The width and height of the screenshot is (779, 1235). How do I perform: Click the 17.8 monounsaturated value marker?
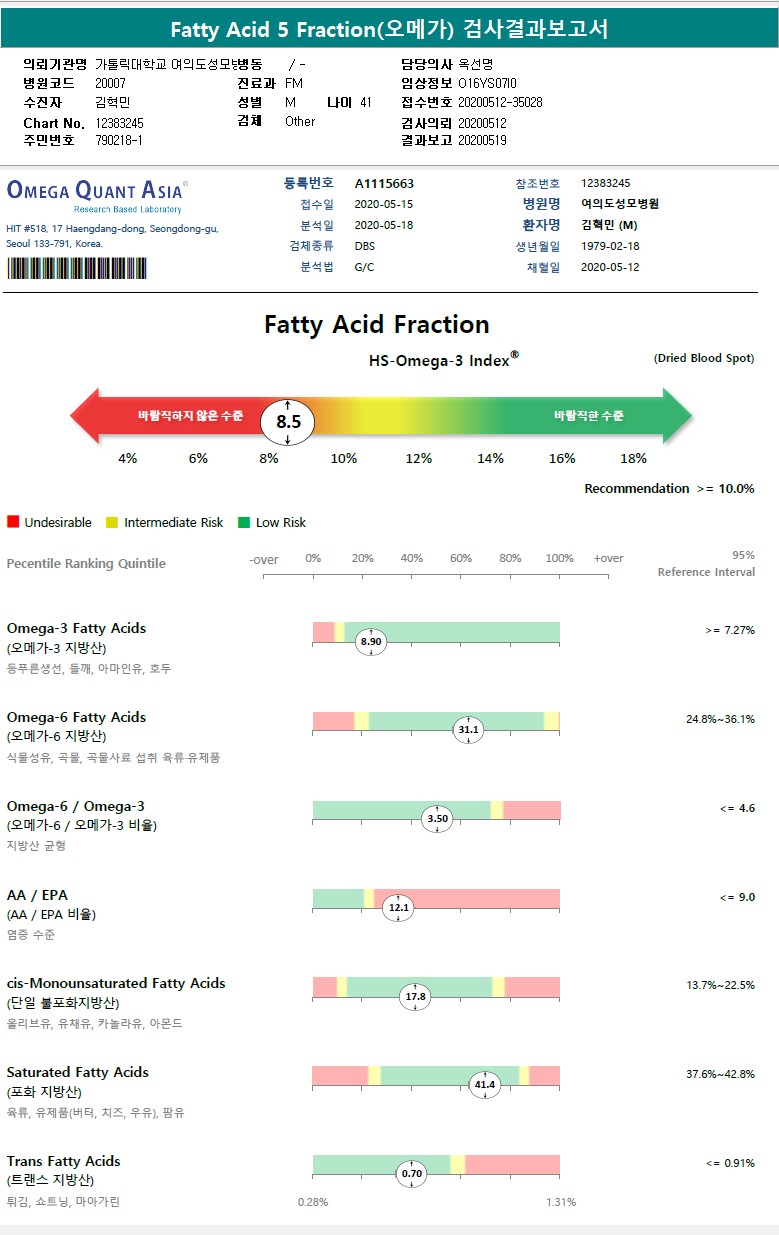click(x=414, y=996)
